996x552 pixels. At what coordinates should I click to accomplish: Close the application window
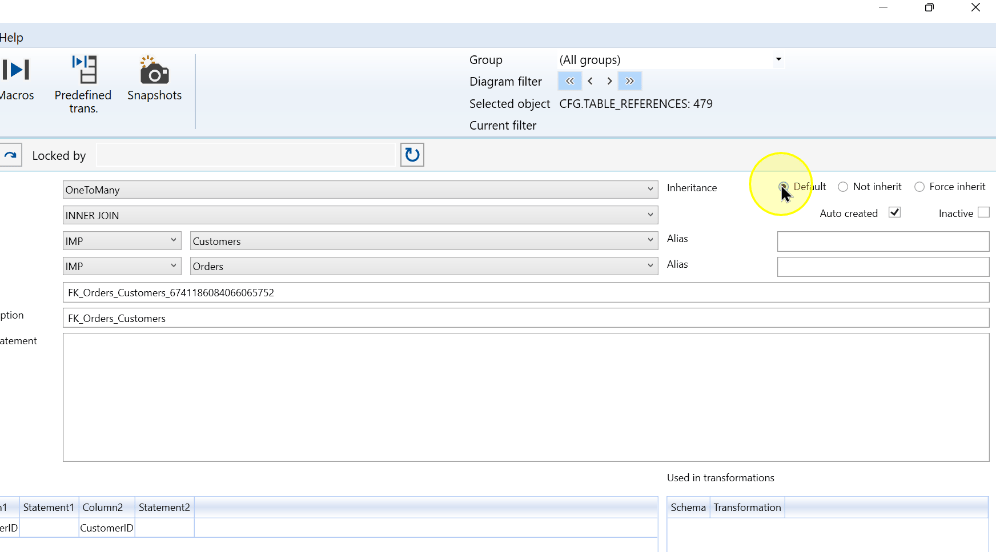pyautogui.click(x=976, y=8)
